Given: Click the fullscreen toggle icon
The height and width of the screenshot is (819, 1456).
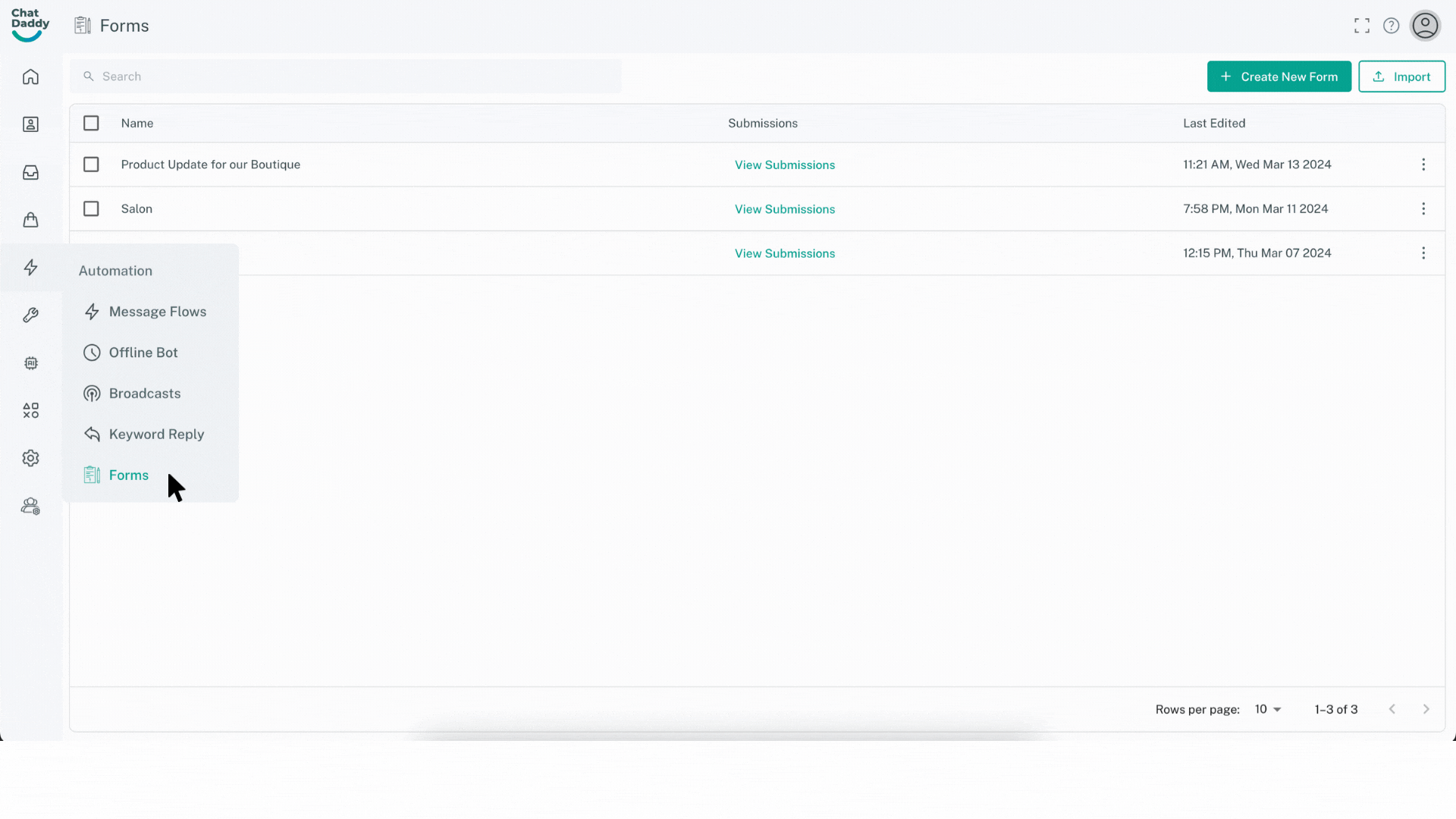Looking at the screenshot, I should pyautogui.click(x=1362, y=26).
